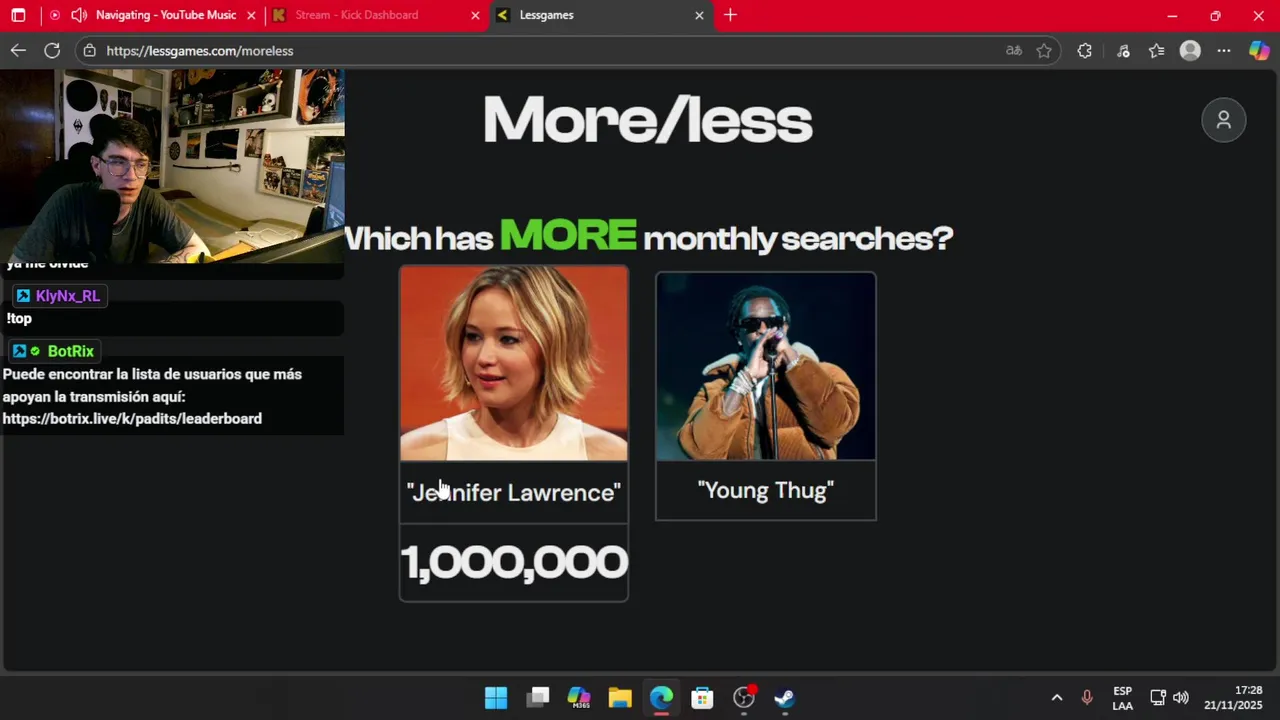Open OBS Studio from the taskbar

click(744, 697)
